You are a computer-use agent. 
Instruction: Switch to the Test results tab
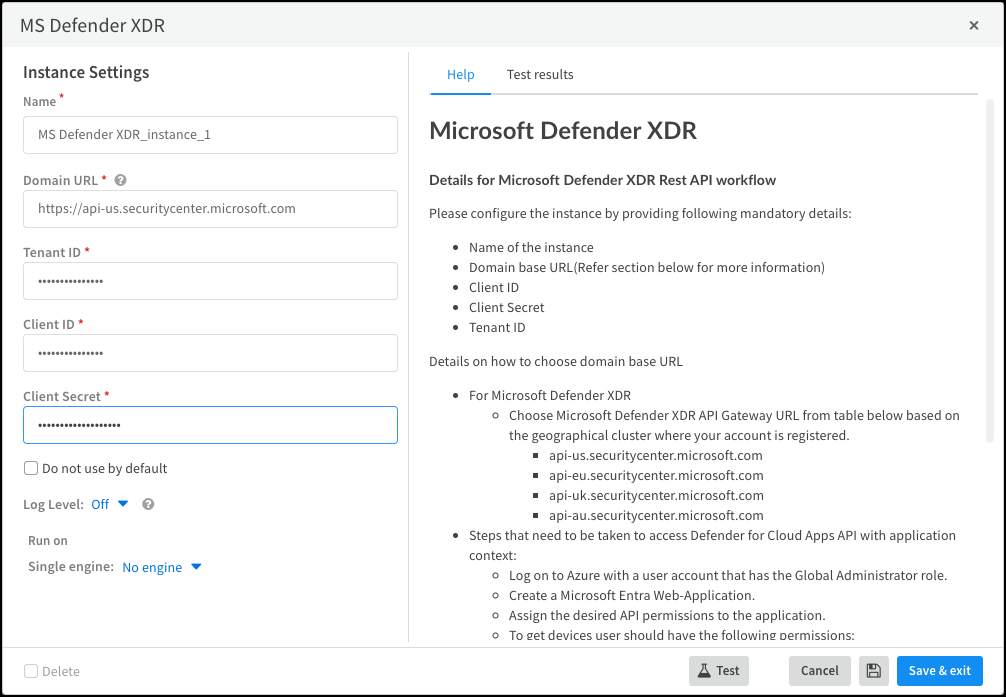[x=540, y=75]
